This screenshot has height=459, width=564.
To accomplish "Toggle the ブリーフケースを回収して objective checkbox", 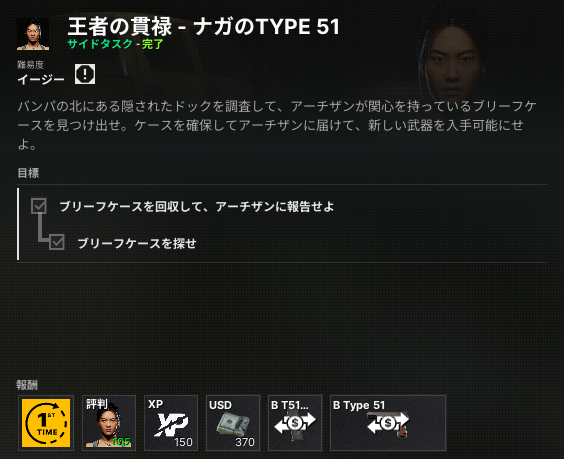I will [x=38, y=206].
